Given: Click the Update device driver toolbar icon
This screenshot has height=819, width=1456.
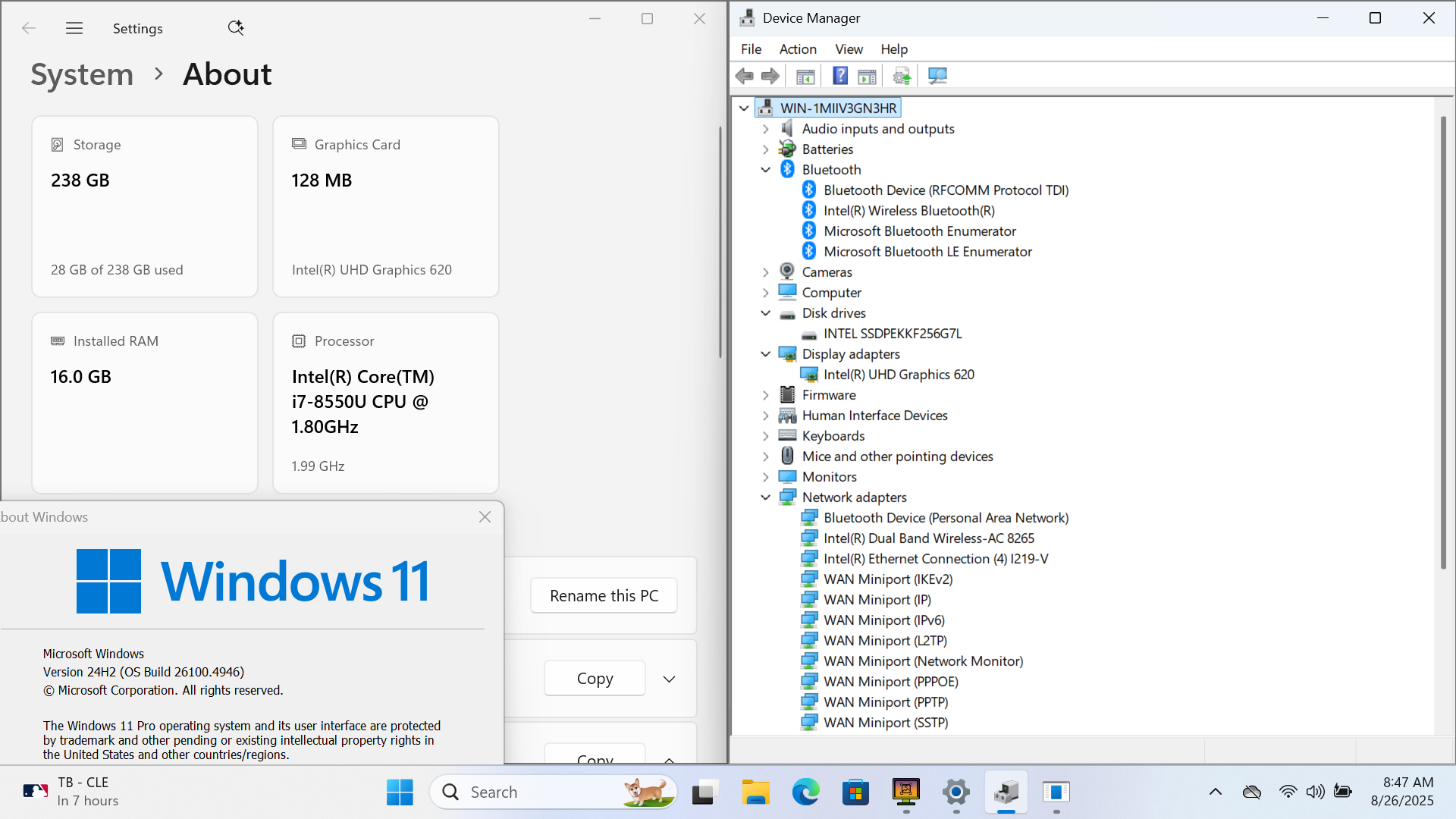Looking at the screenshot, I should point(902,76).
